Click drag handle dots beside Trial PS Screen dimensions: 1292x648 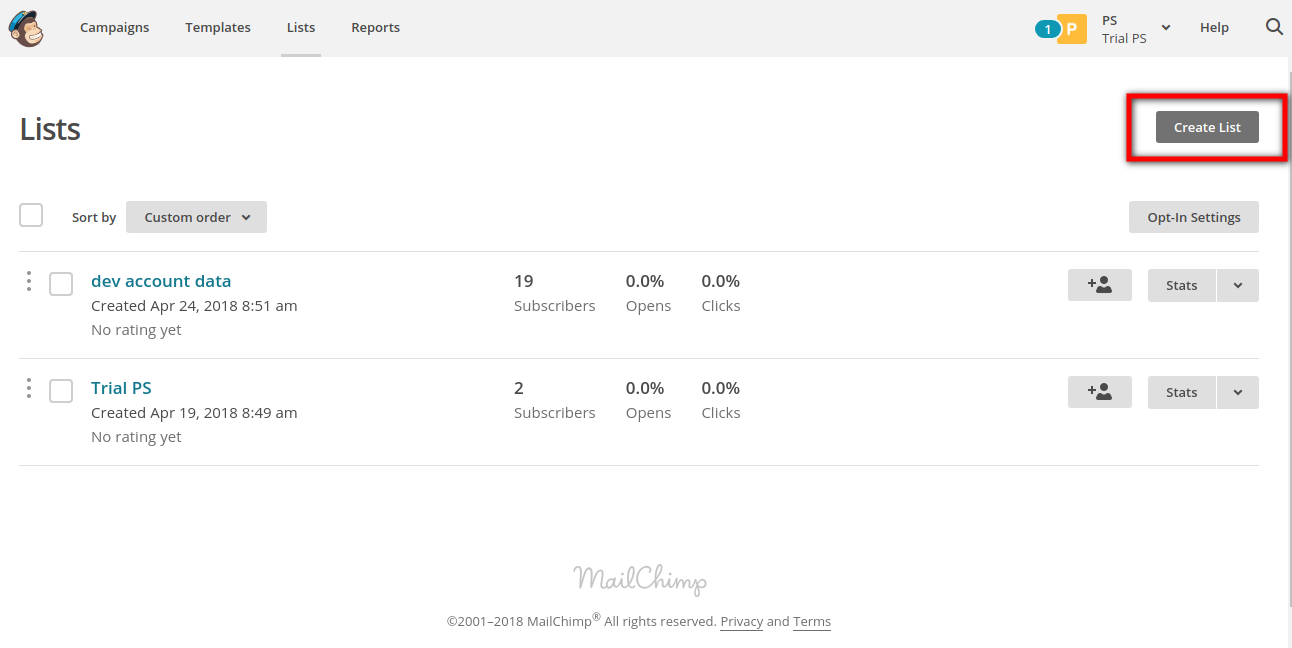click(x=29, y=389)
